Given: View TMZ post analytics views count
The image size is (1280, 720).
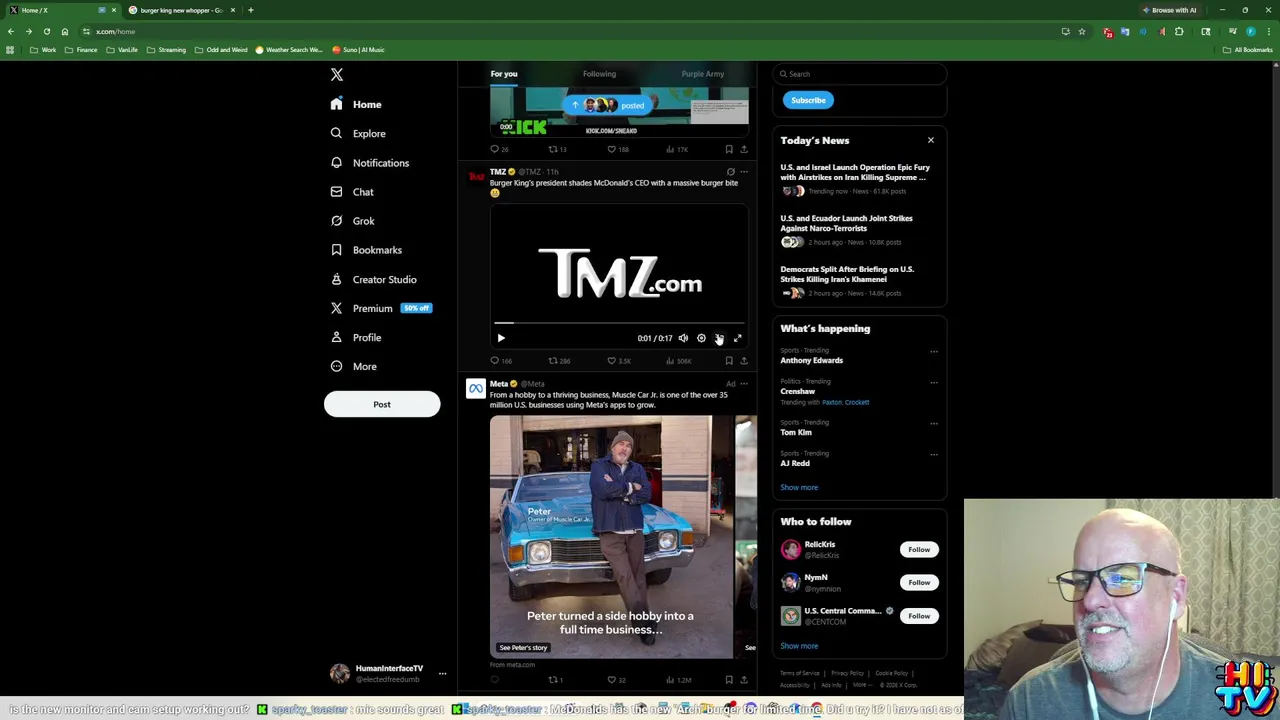Looking at the screenshot, I should point(679,361).
